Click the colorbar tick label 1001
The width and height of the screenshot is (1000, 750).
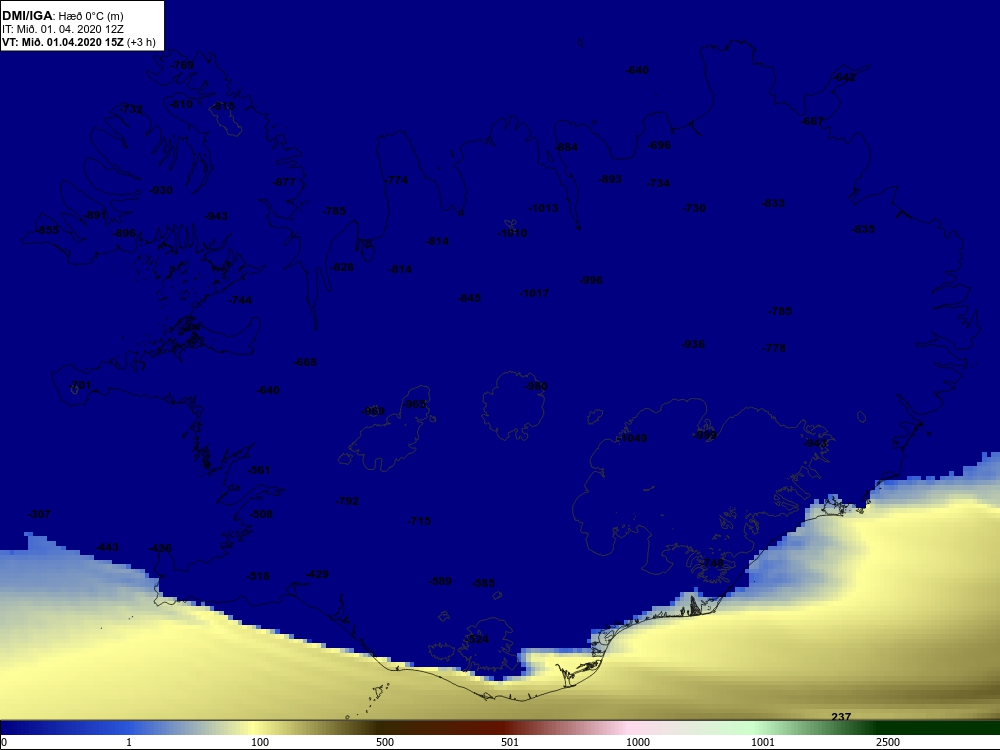pyautogui.click(x=763, y=742)
